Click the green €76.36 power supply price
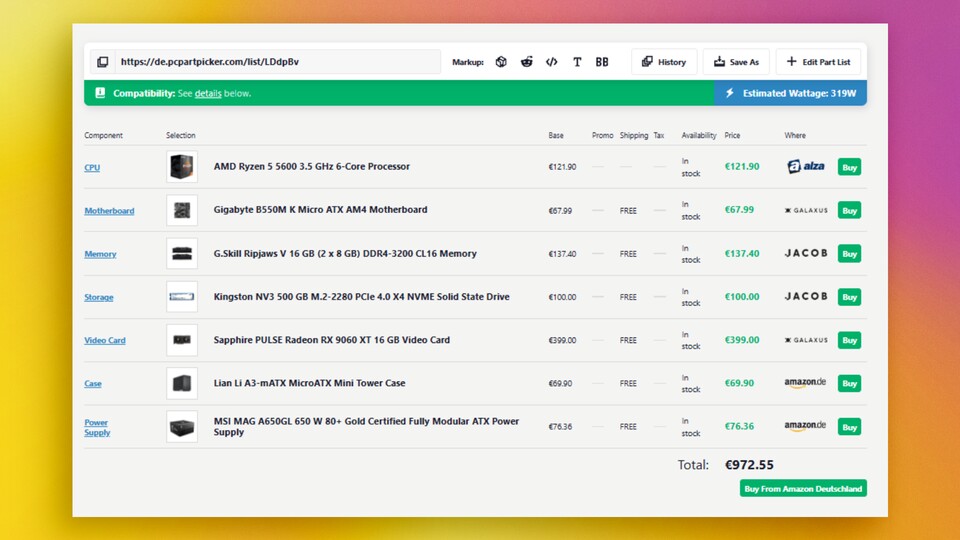 tap(739, 427)
